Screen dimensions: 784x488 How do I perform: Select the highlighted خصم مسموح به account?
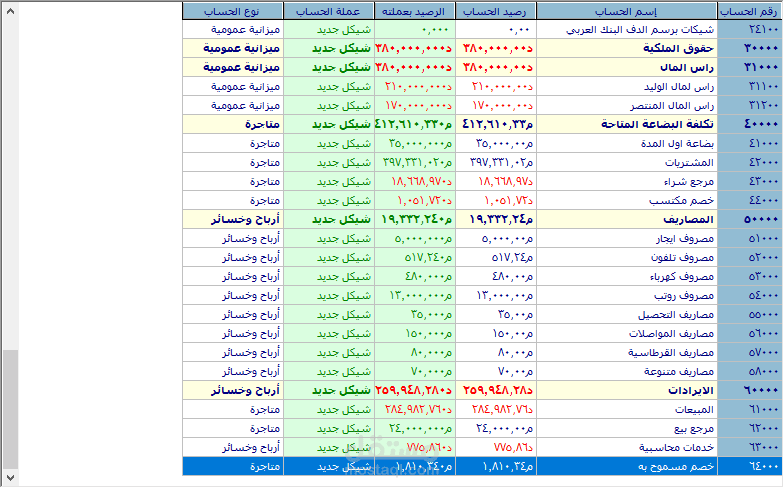click(626, 467)
